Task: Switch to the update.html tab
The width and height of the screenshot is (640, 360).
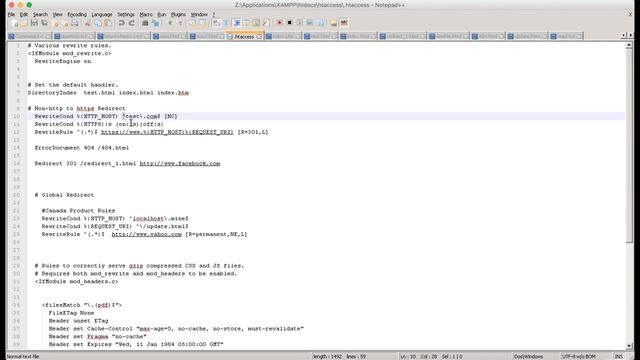Action: 527,36
